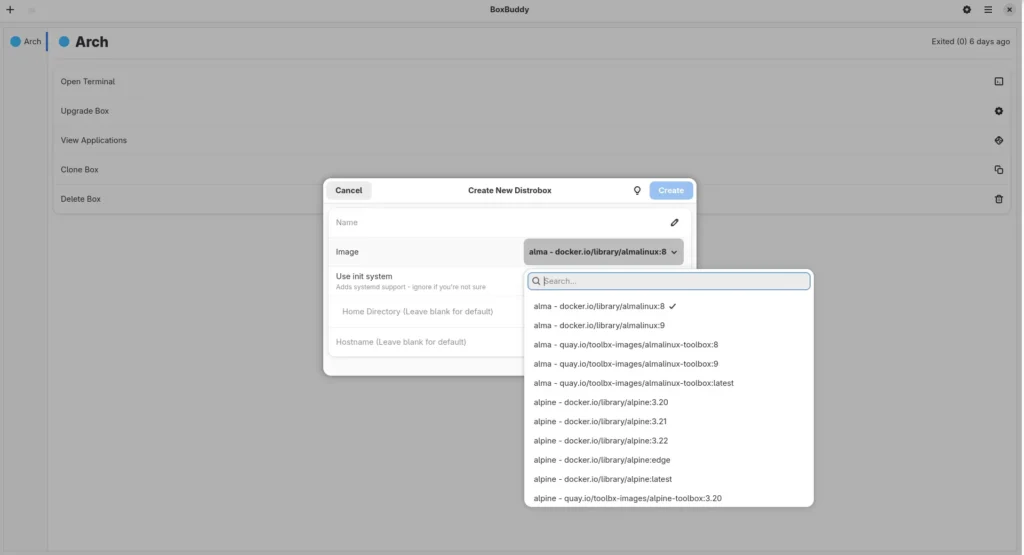1024x555 pixels.
Task: Pick alpine docker.io/library/alpine:latest
Action: click(669, 479)
